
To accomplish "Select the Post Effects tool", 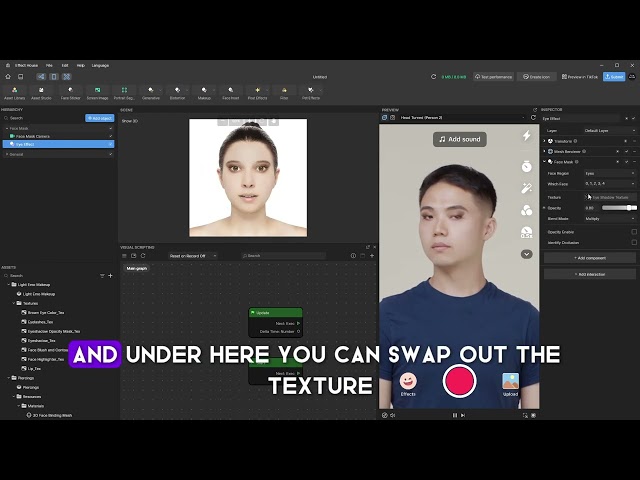I will [x=257, y=93].
